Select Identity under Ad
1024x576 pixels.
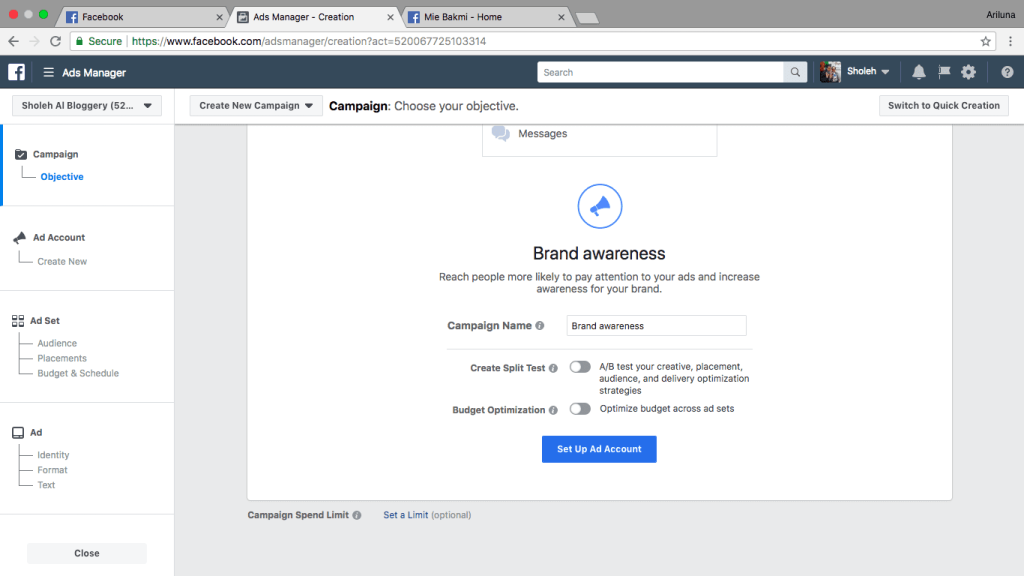[x=53, y=455]
